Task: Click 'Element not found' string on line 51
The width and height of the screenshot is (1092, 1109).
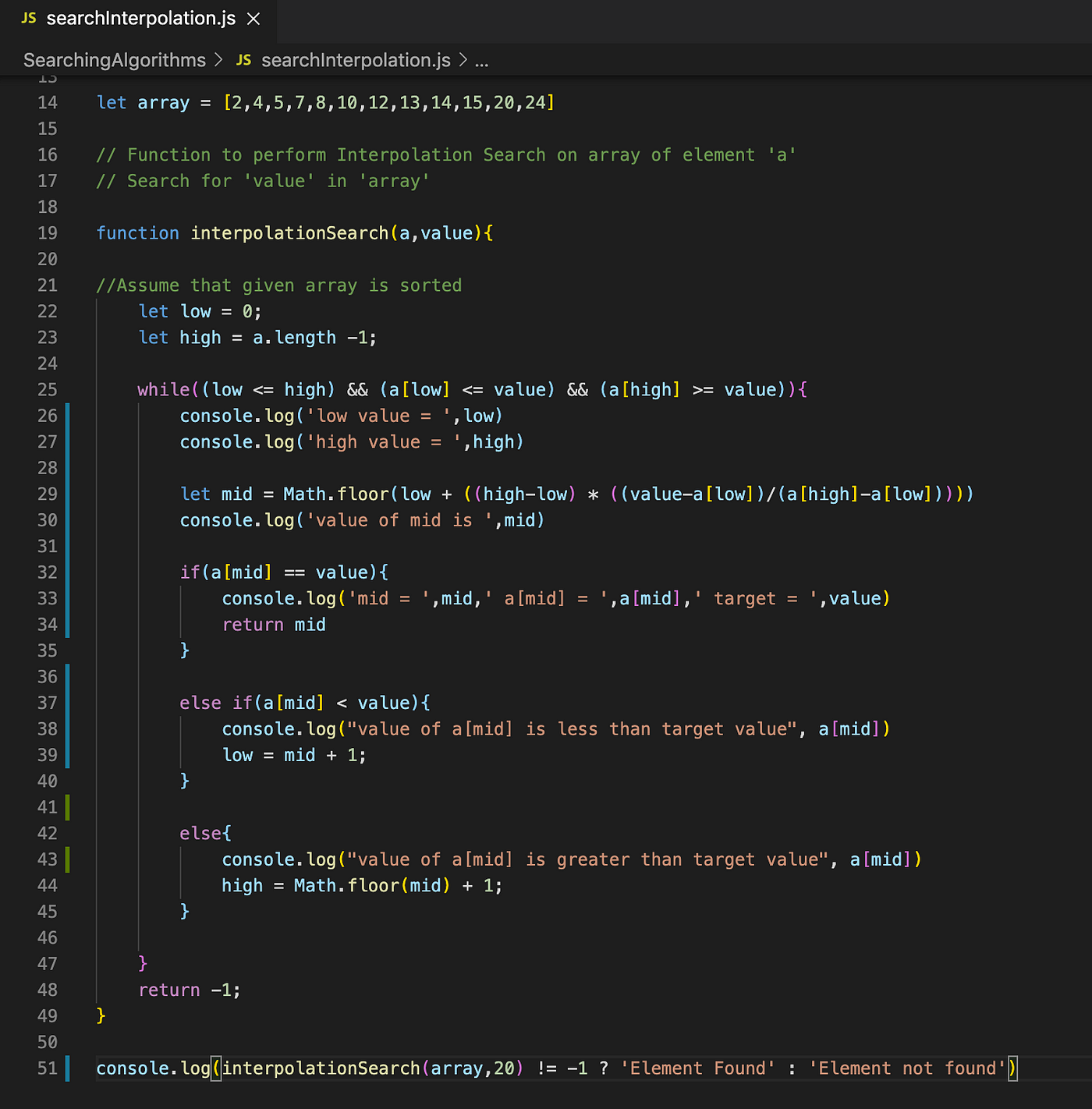Action: point(907,1068)
